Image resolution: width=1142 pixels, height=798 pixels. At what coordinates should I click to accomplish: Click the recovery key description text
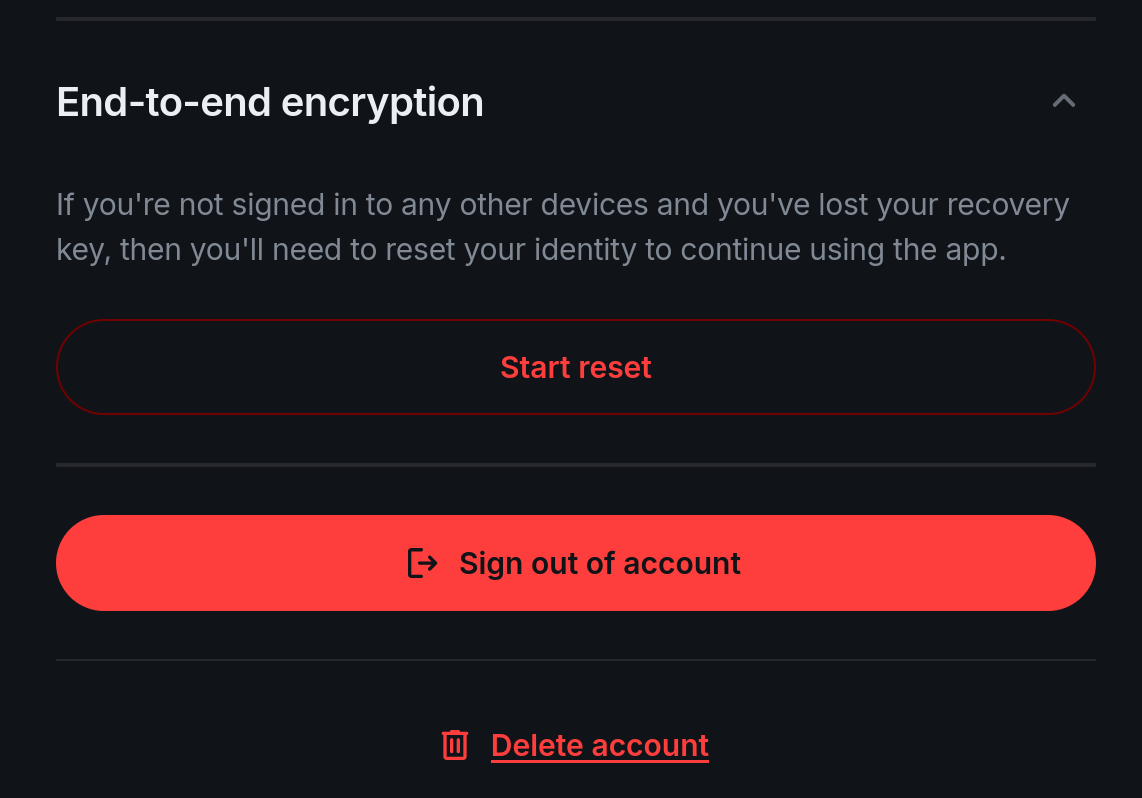(x=562, y=226)
